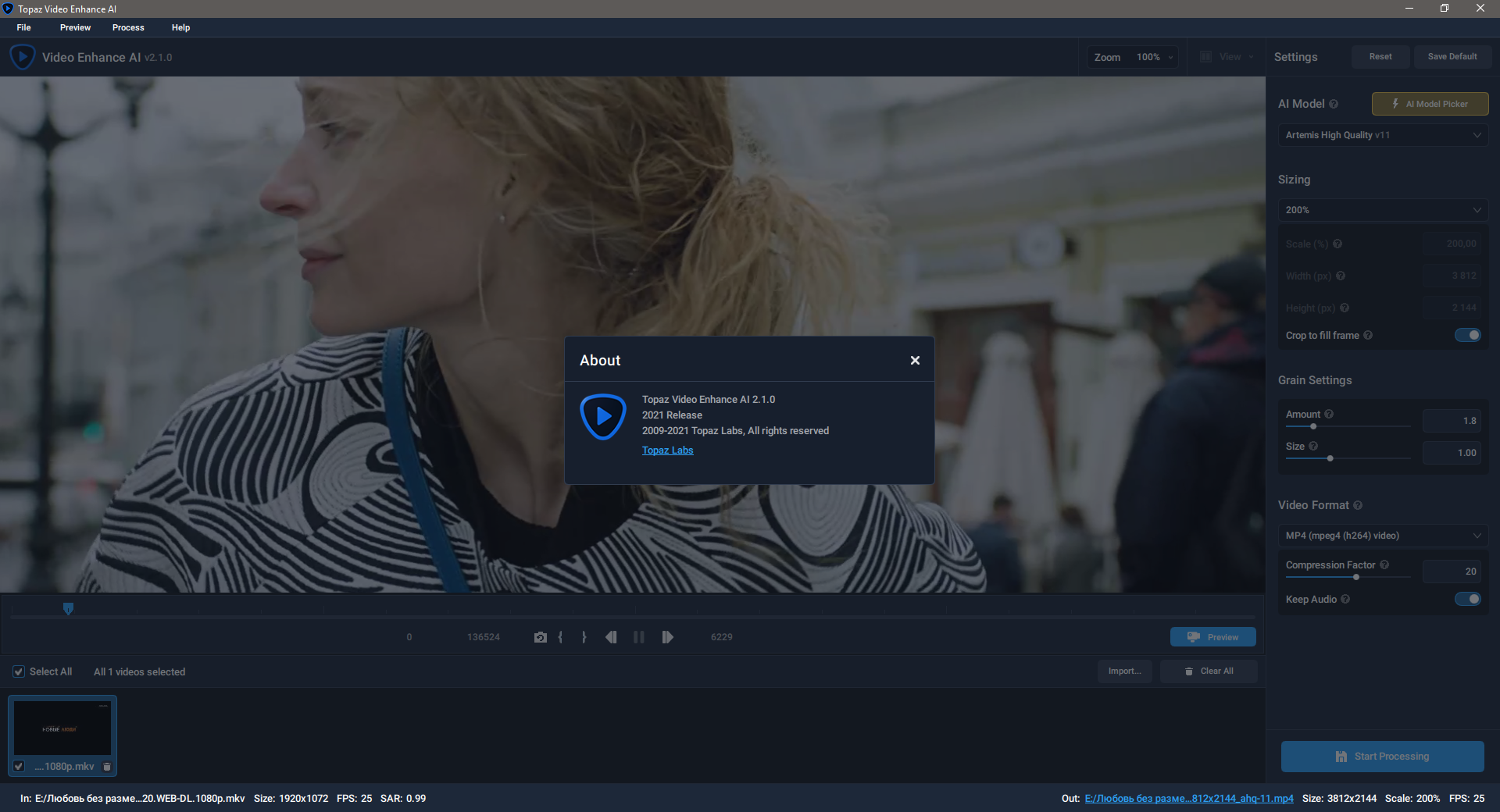Close the About dialog
This screenshot has width=1500, height=812.
(915, 360)
